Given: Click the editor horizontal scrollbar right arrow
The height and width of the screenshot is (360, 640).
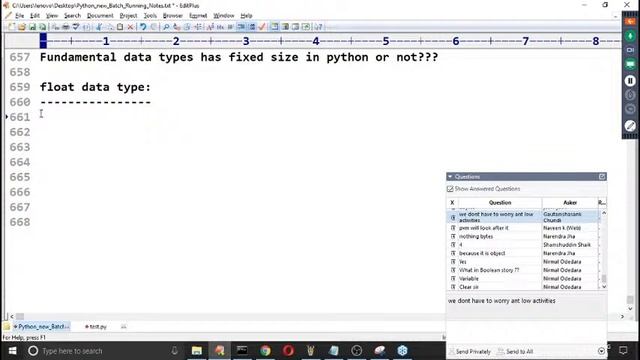Looking at the screenshot, I should coord(622,316).
